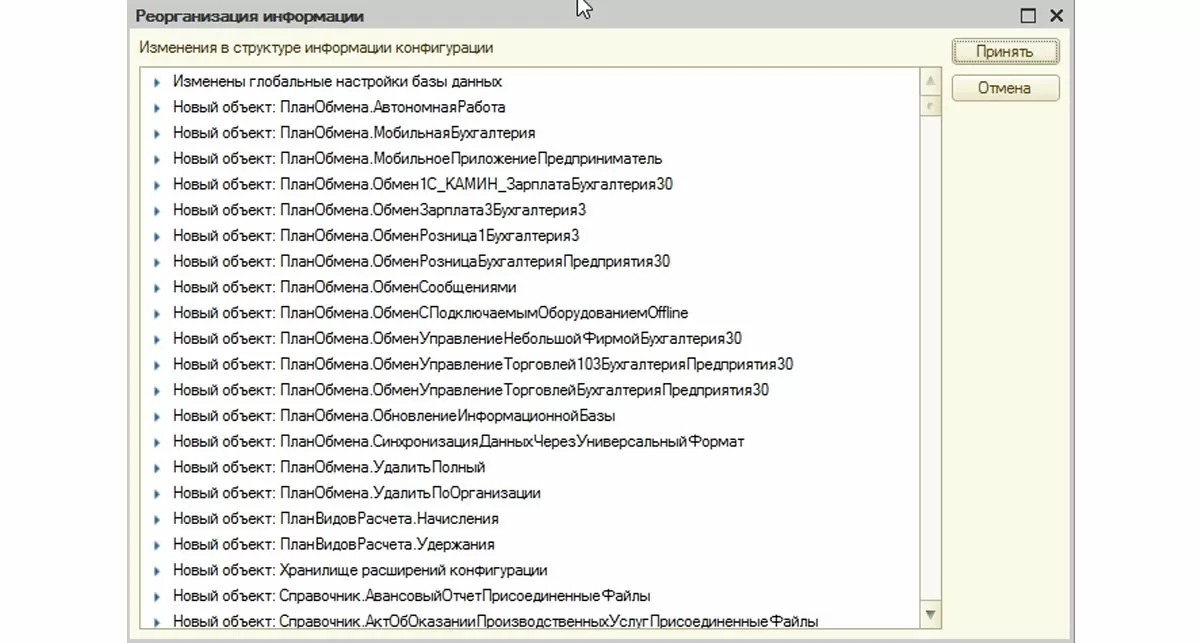Expand row ПланОбмена.АвтономнаяРабота

click(x=157, y=108)
